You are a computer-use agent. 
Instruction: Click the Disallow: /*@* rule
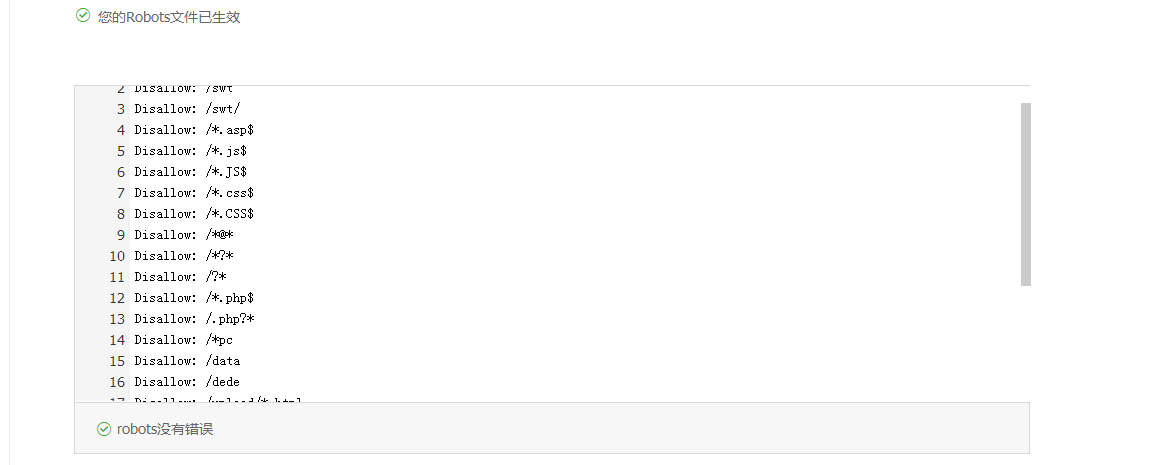click(184, 235)
